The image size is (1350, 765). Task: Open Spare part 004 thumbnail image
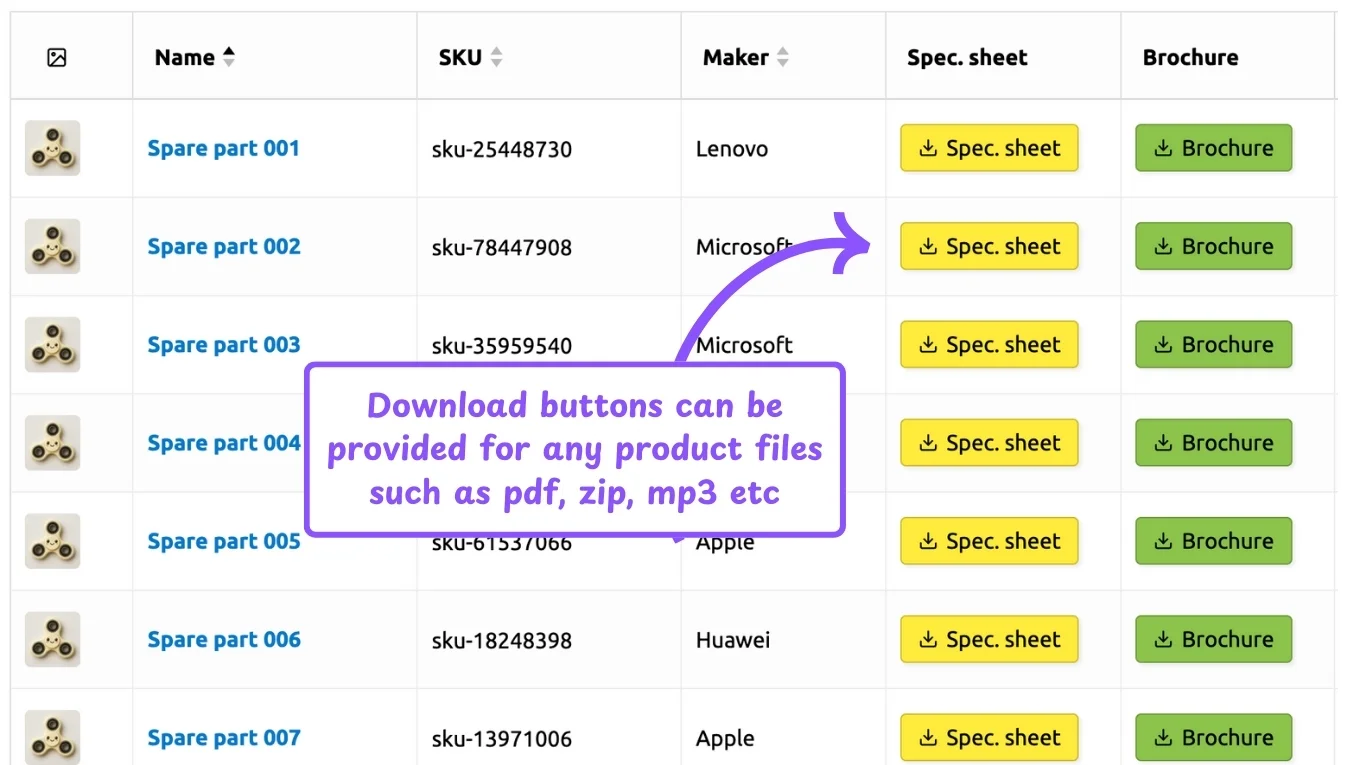(x=52, y=443)
